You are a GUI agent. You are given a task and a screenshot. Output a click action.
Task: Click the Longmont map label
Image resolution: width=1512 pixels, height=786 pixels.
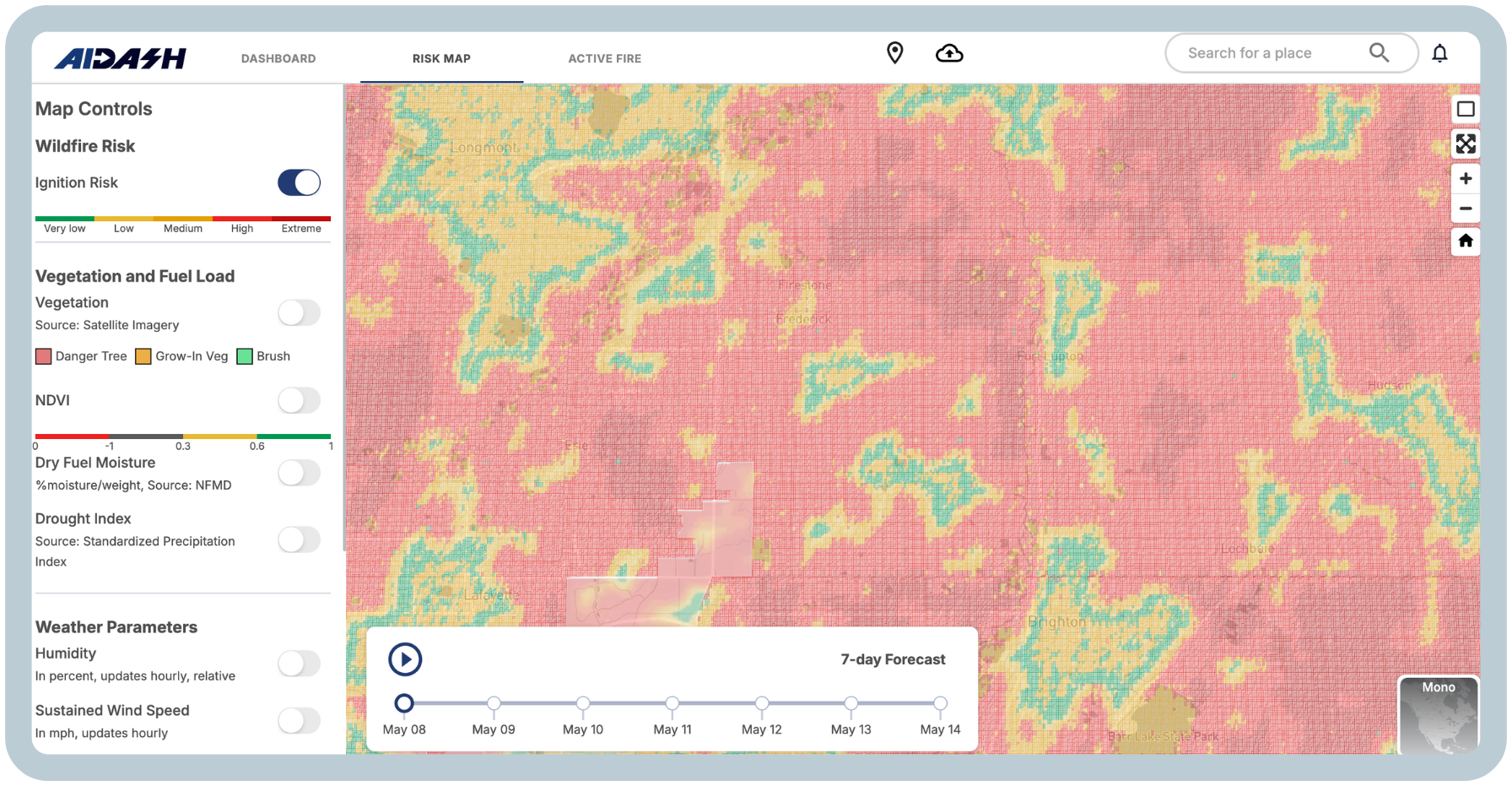484,148
